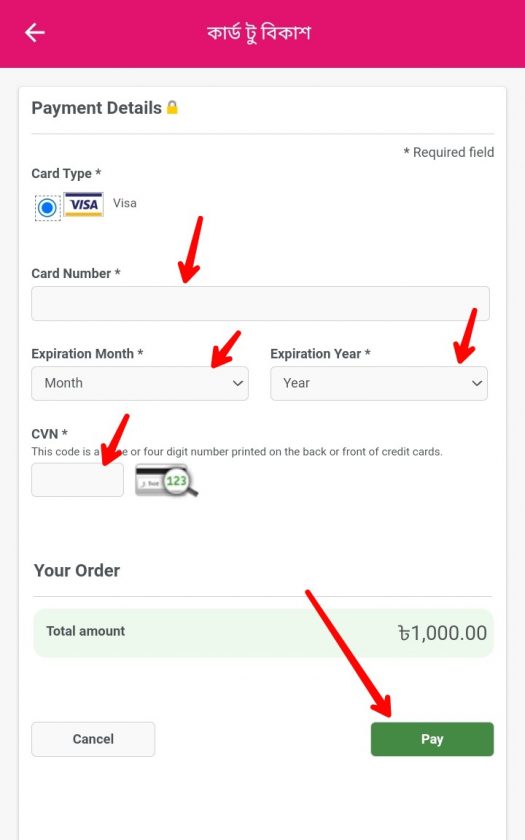Click the কার্ড টু বিকাশ header title
Viewport: 525px width, 840px height.
point(259,33)
